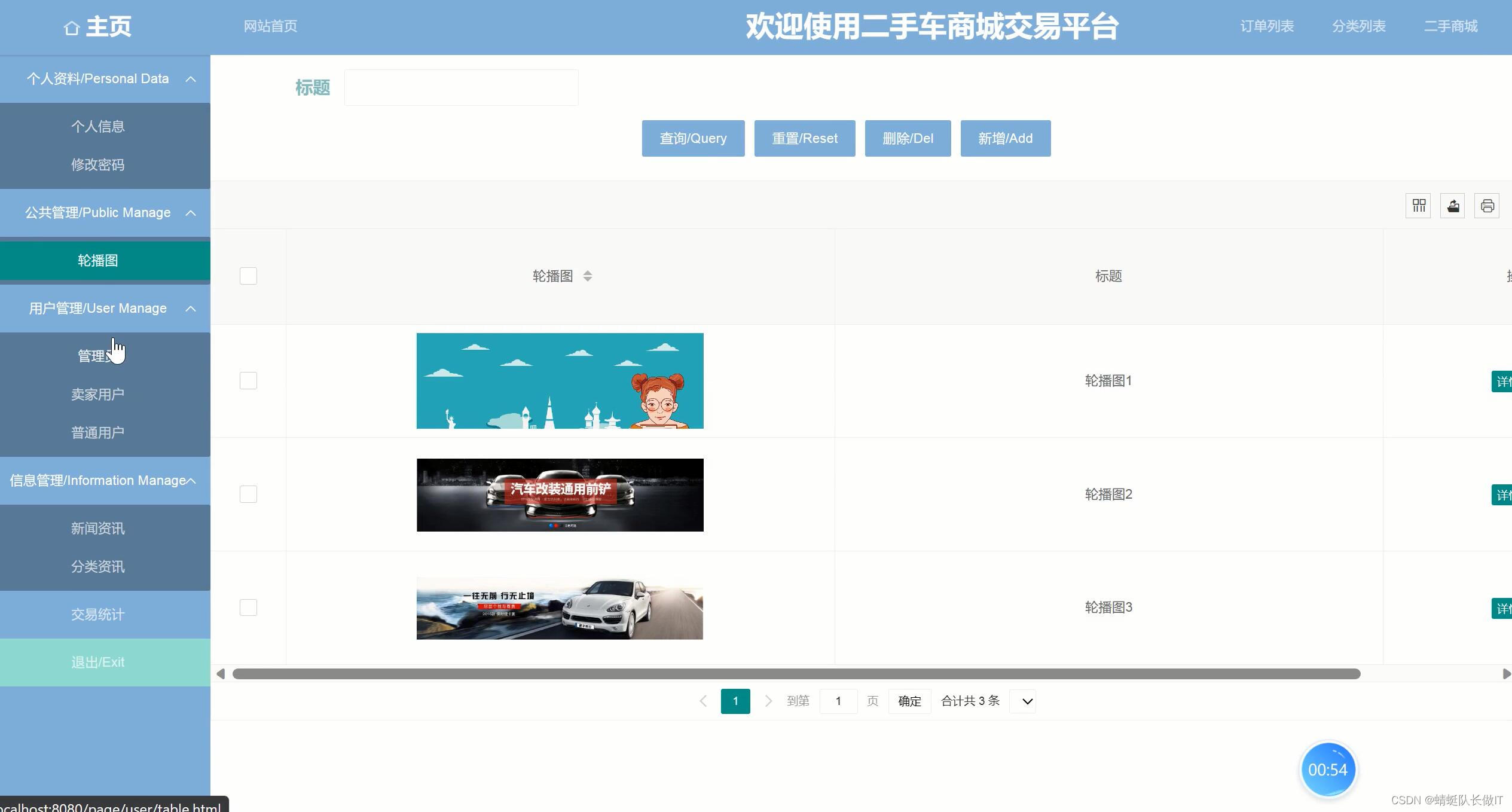The image size is (1512, 812).
Task: Open the column filter grid icon
Action: pos(1418,206)
